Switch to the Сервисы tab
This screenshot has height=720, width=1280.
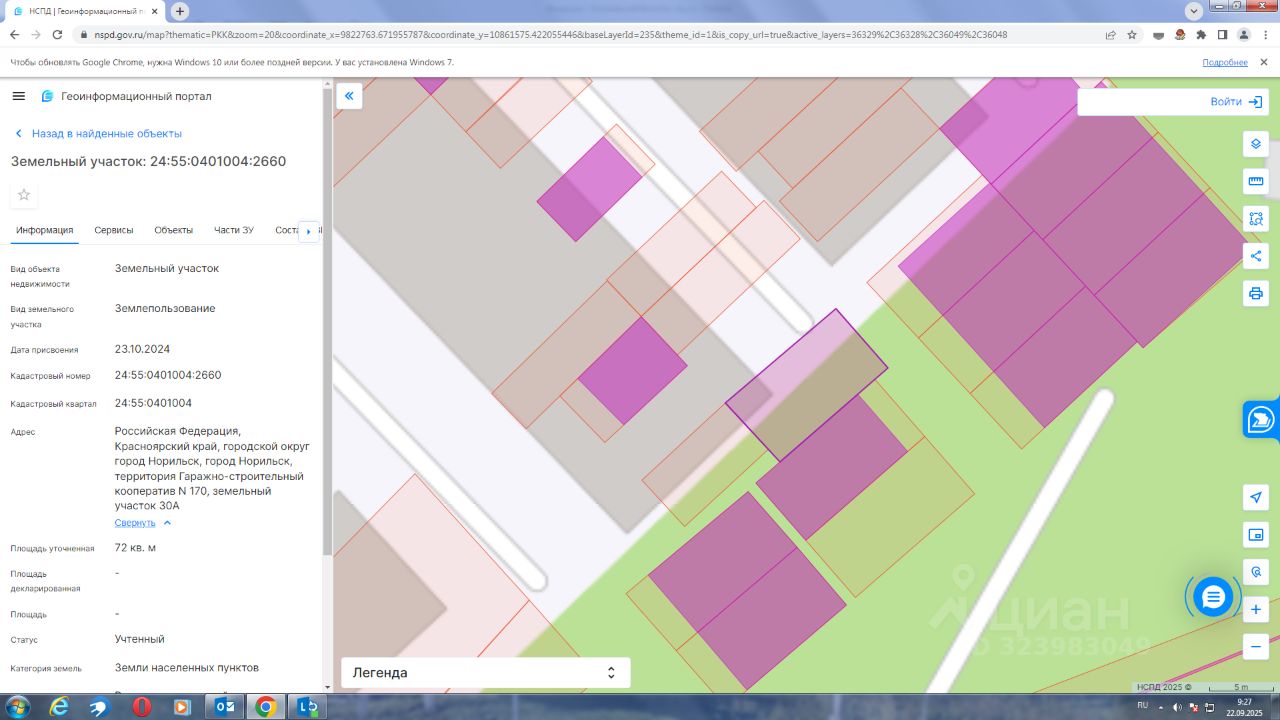(x=114, y=230)
